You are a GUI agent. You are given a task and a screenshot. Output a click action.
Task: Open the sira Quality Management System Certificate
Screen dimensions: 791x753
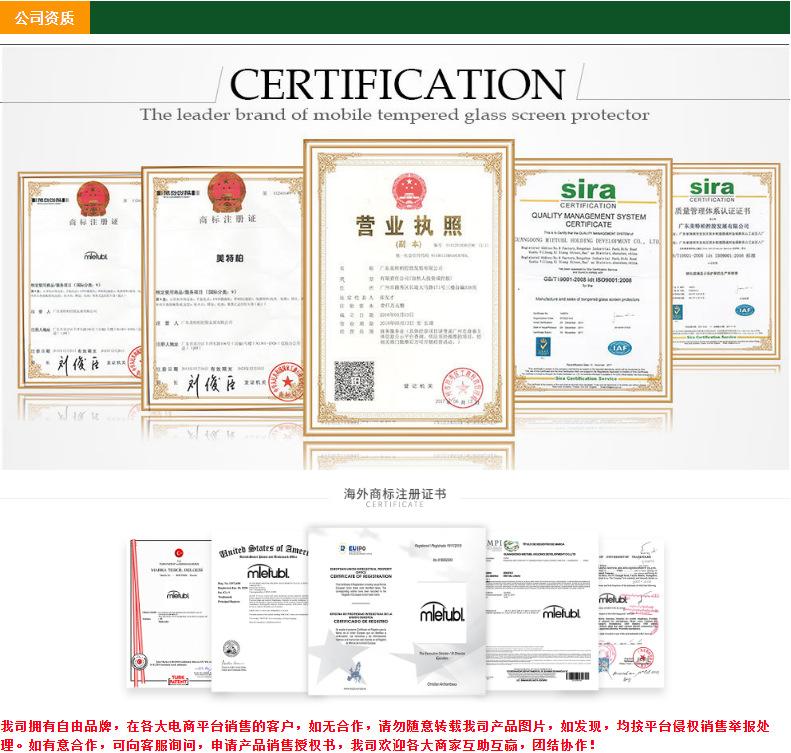pos(593,279)
